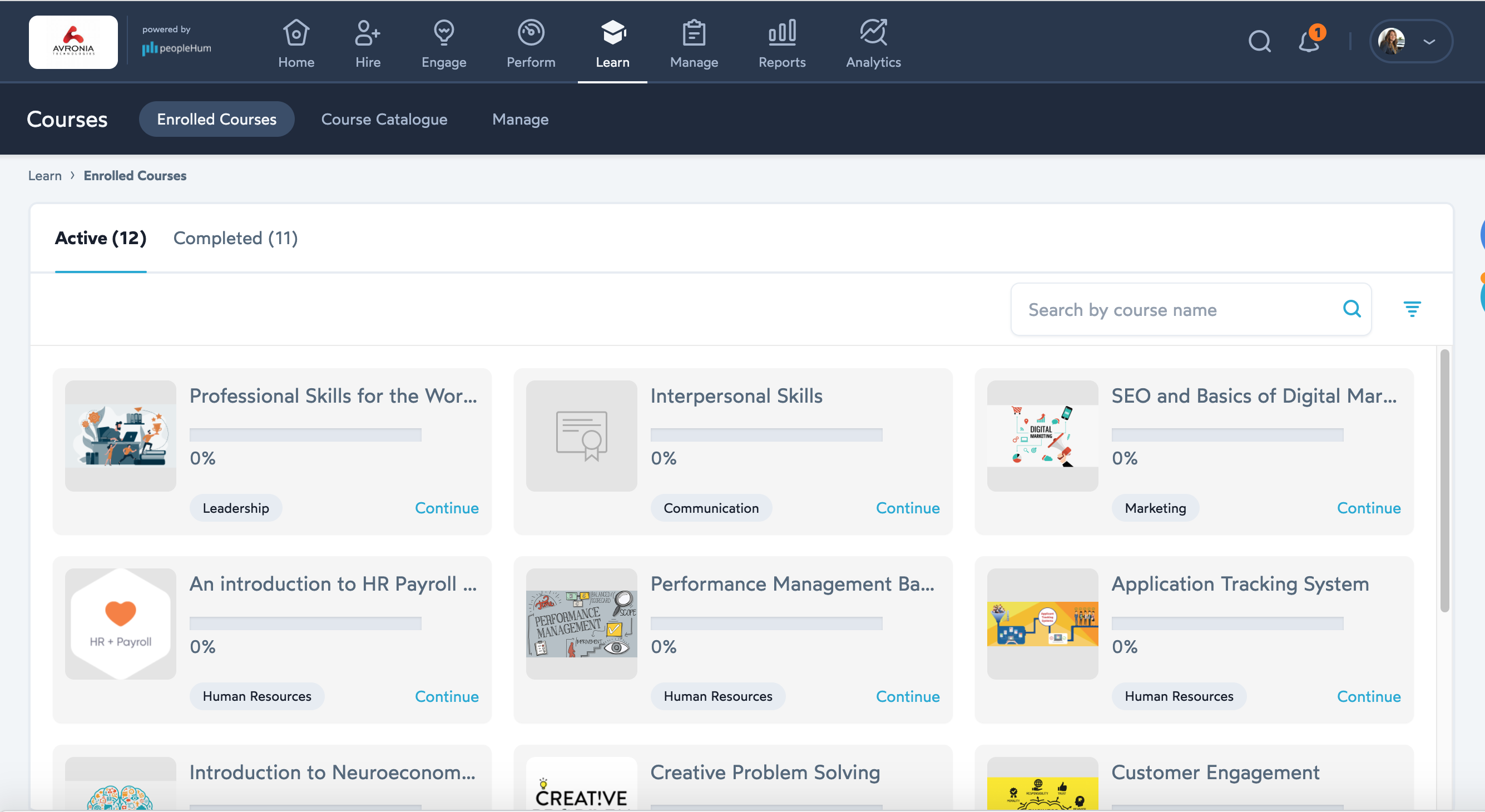1485x812 pixels.
Task: Go to the Hire module icon
Action: click(x=367, y=33)
